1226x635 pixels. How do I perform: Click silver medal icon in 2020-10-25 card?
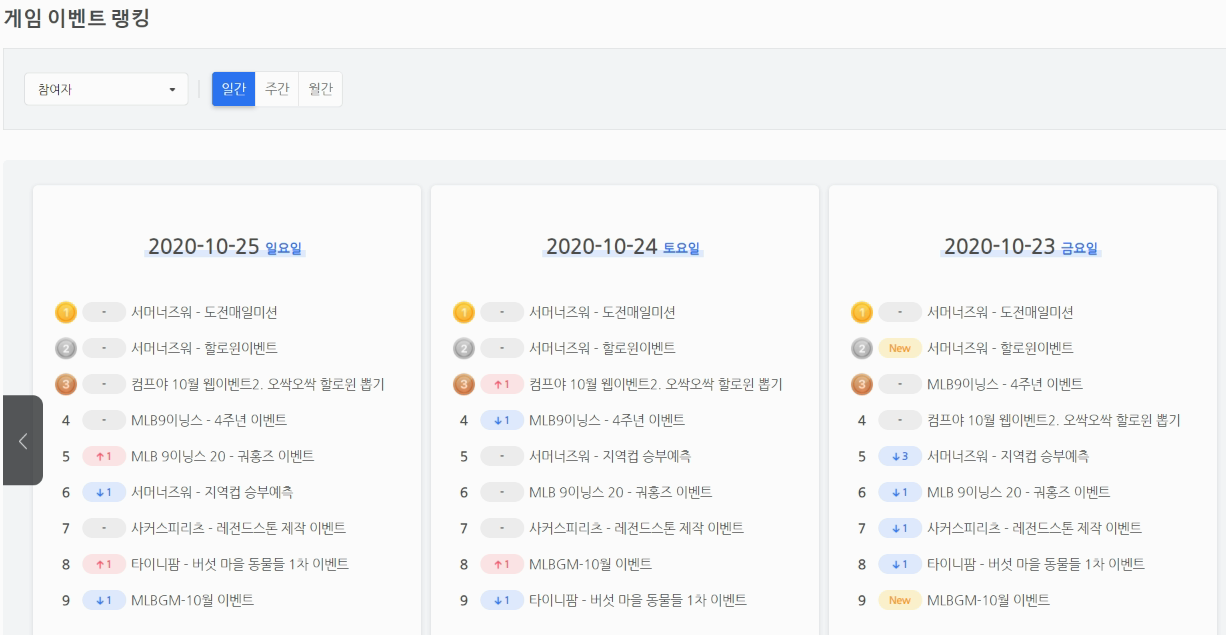click(66, 348)
